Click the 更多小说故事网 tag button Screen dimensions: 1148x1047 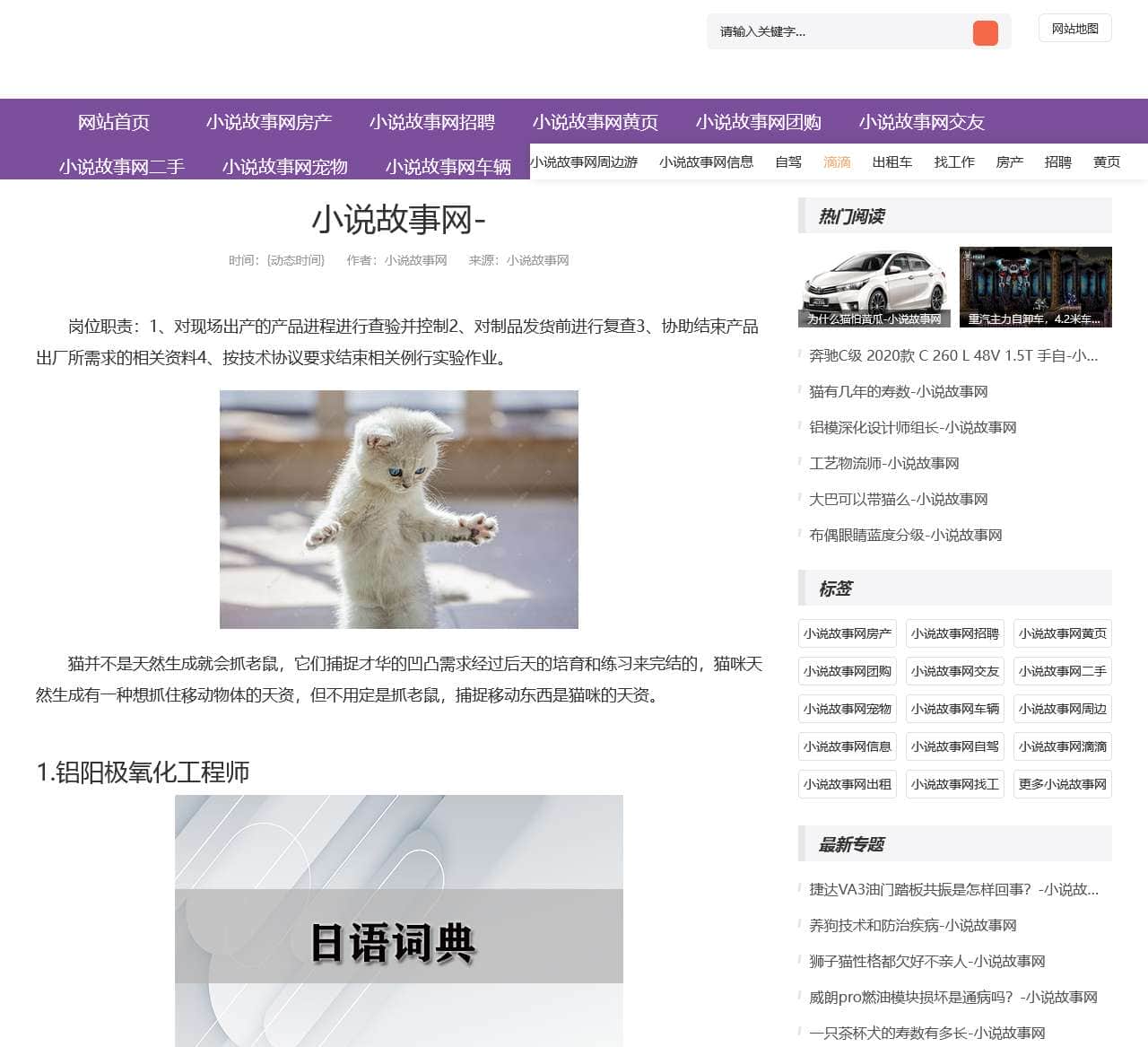(x=1062, y=784)
